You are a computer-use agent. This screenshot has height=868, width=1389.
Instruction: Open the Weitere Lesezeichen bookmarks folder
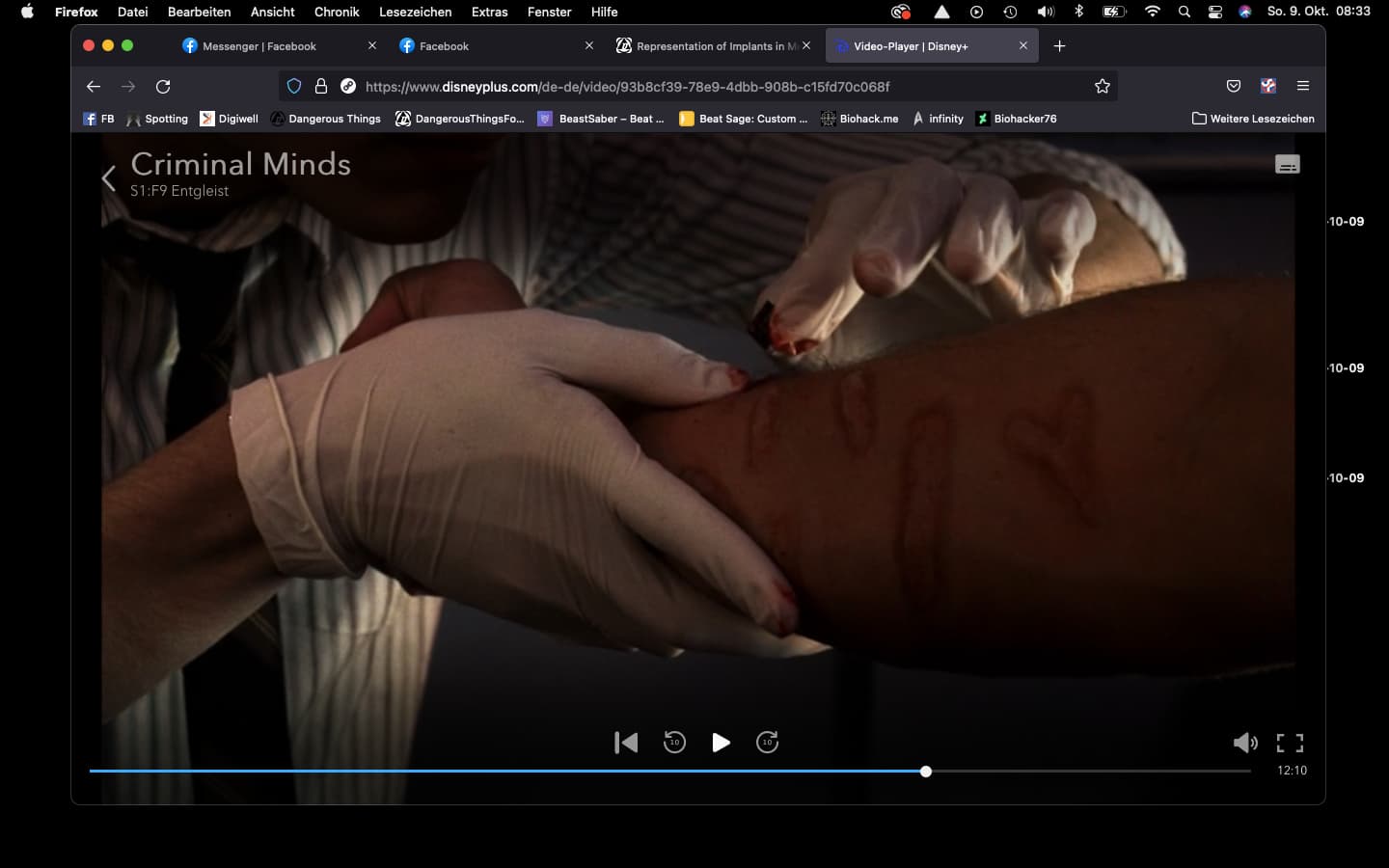click(1253, 119)
